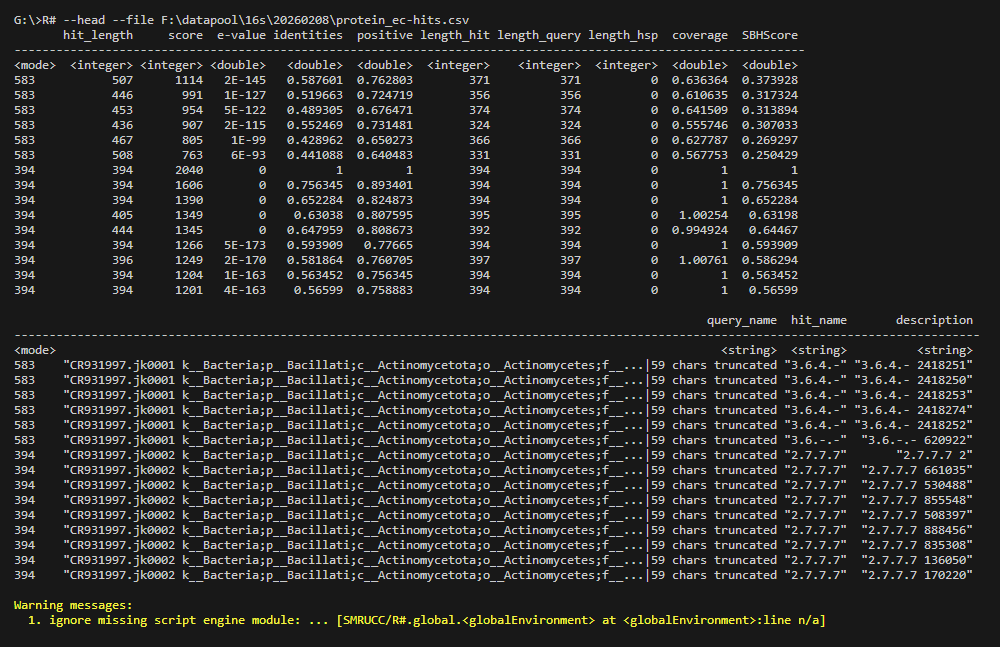Image resolution: width=1000 pixels, height=647 pixels.
Task: Click the query_name header in second table
Action: point(741,320)
